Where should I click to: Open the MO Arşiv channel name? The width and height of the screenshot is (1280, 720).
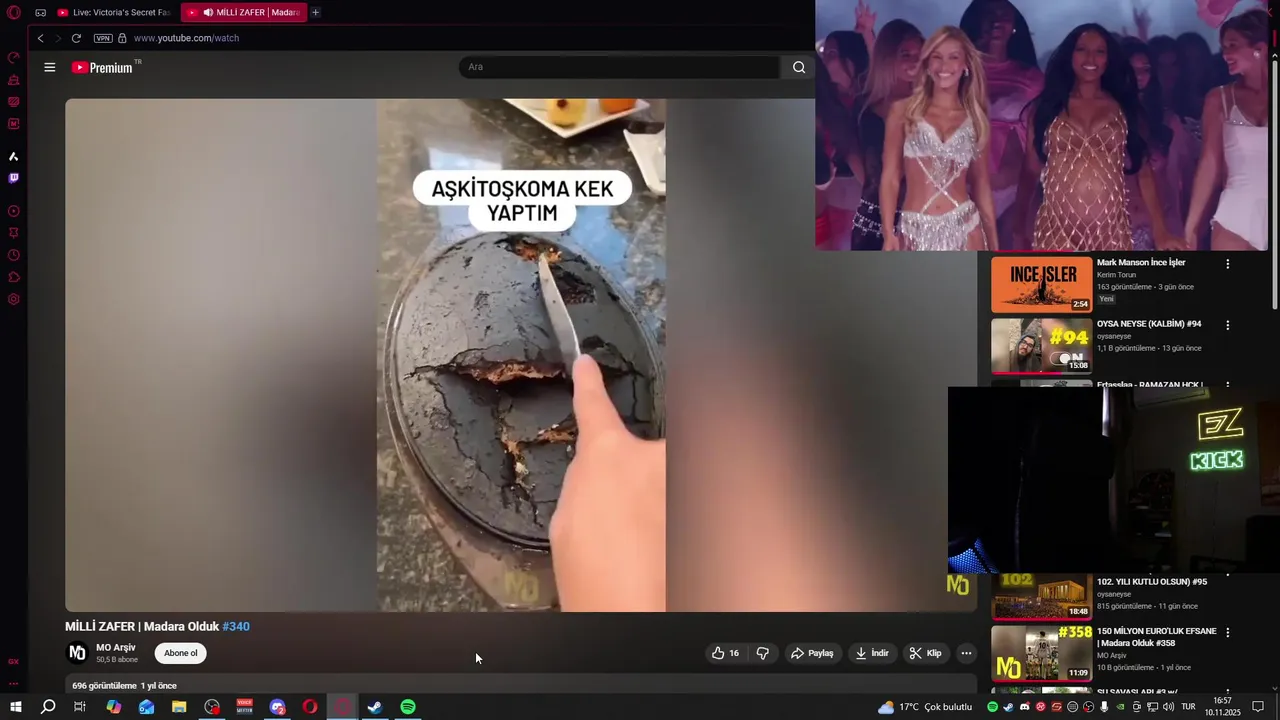116,647
